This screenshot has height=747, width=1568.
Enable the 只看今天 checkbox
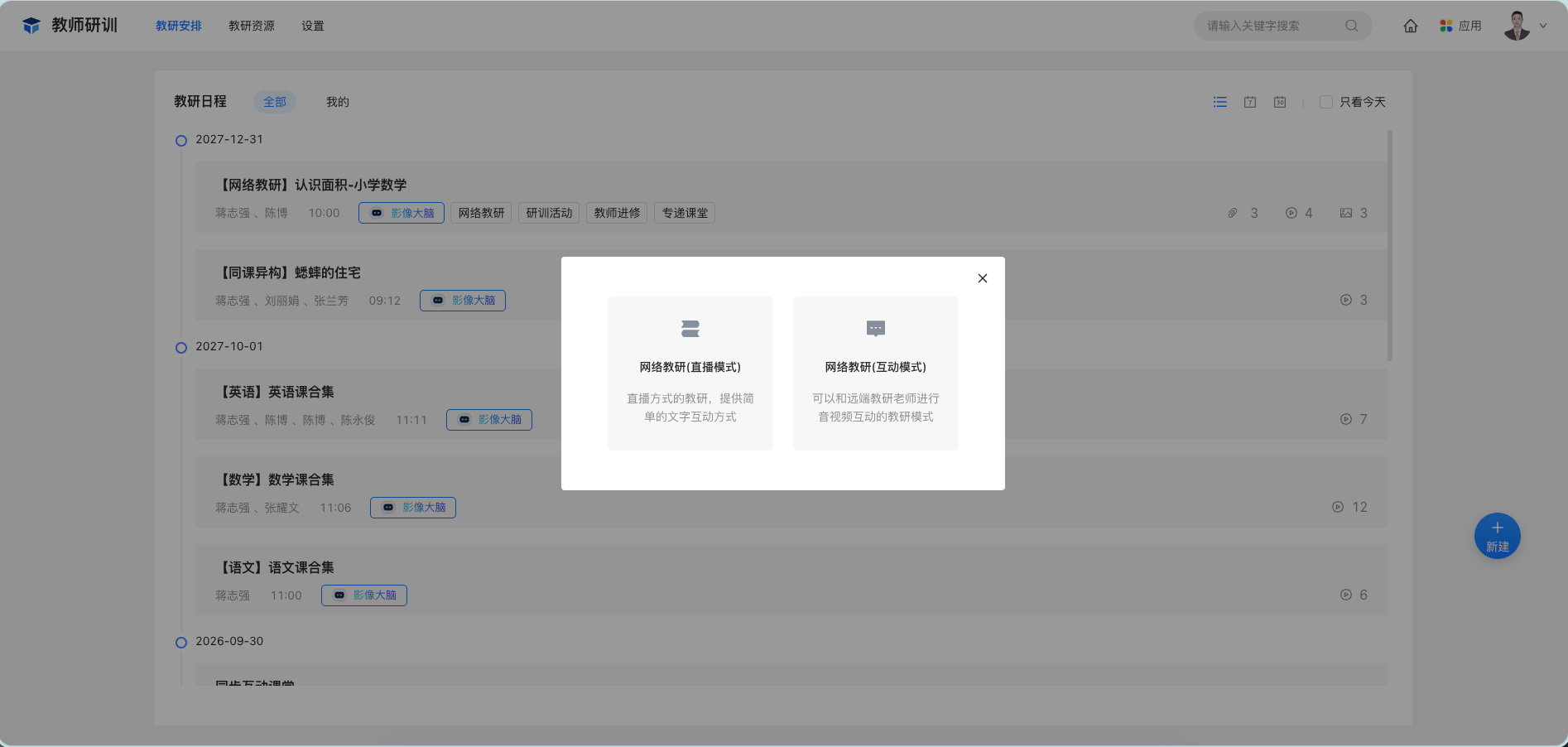[x=1326, y=102]
